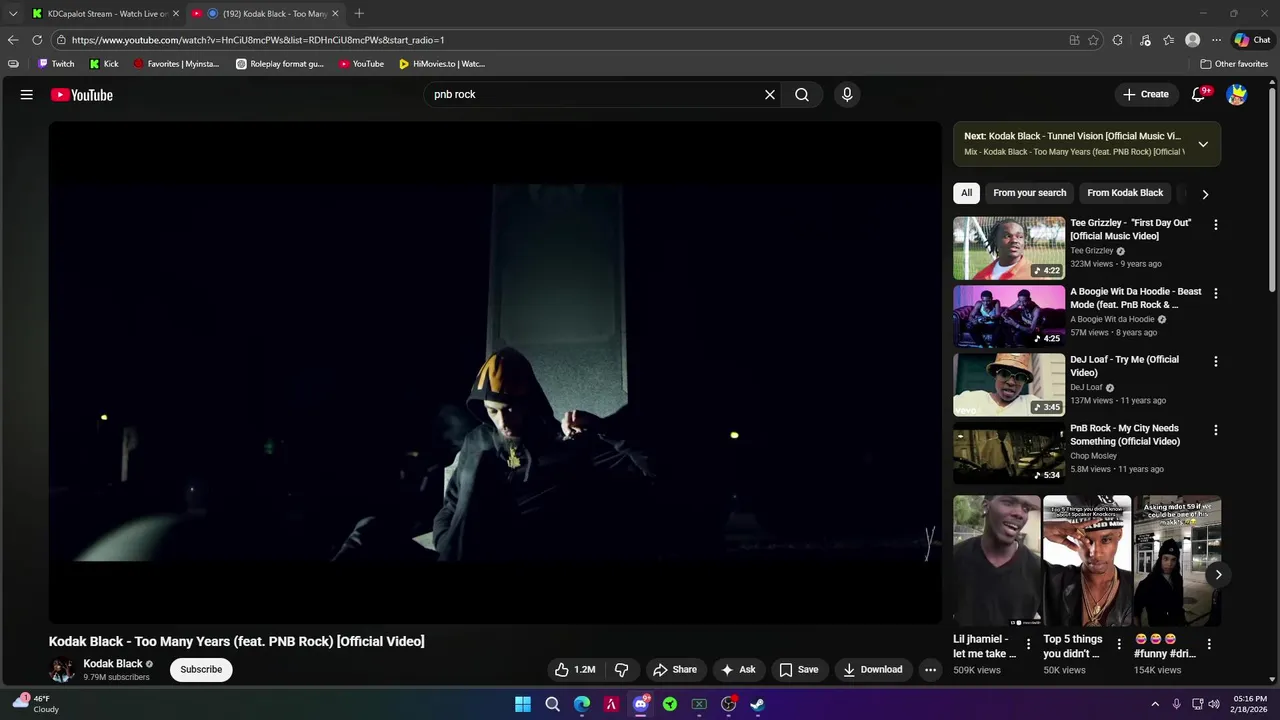Open options for A Boogie Beast Mode video

[1216, 293]
